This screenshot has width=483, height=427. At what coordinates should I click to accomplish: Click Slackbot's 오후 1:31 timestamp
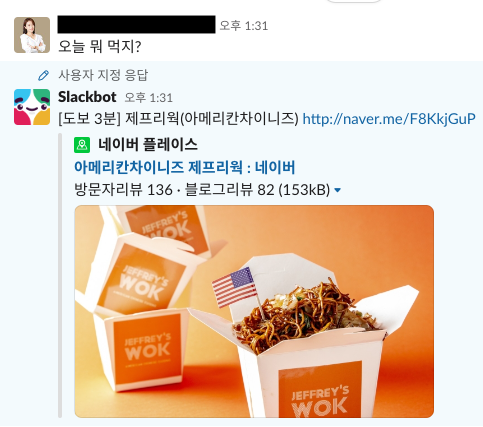[x=149, y=98]
